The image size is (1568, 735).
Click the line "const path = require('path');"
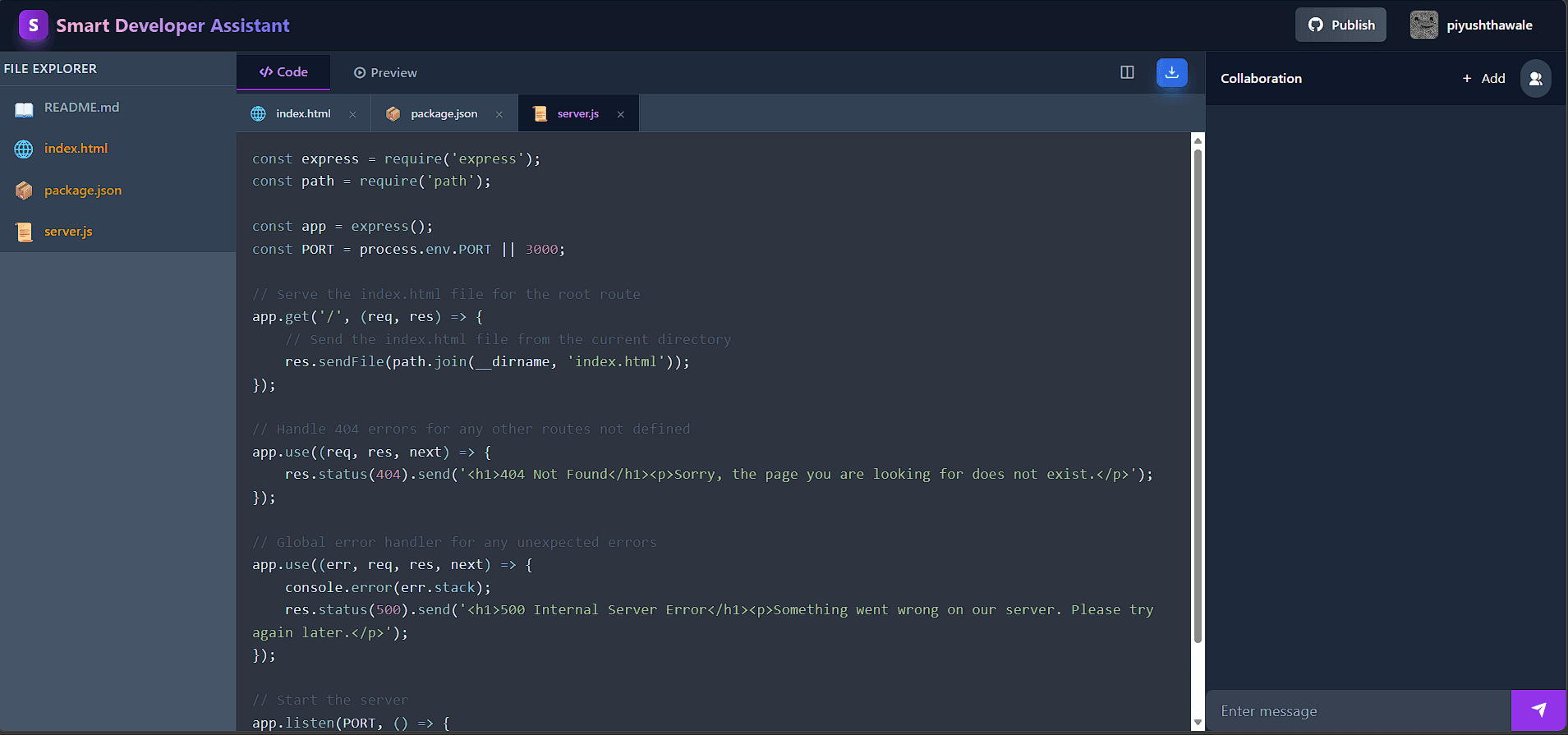371,181
